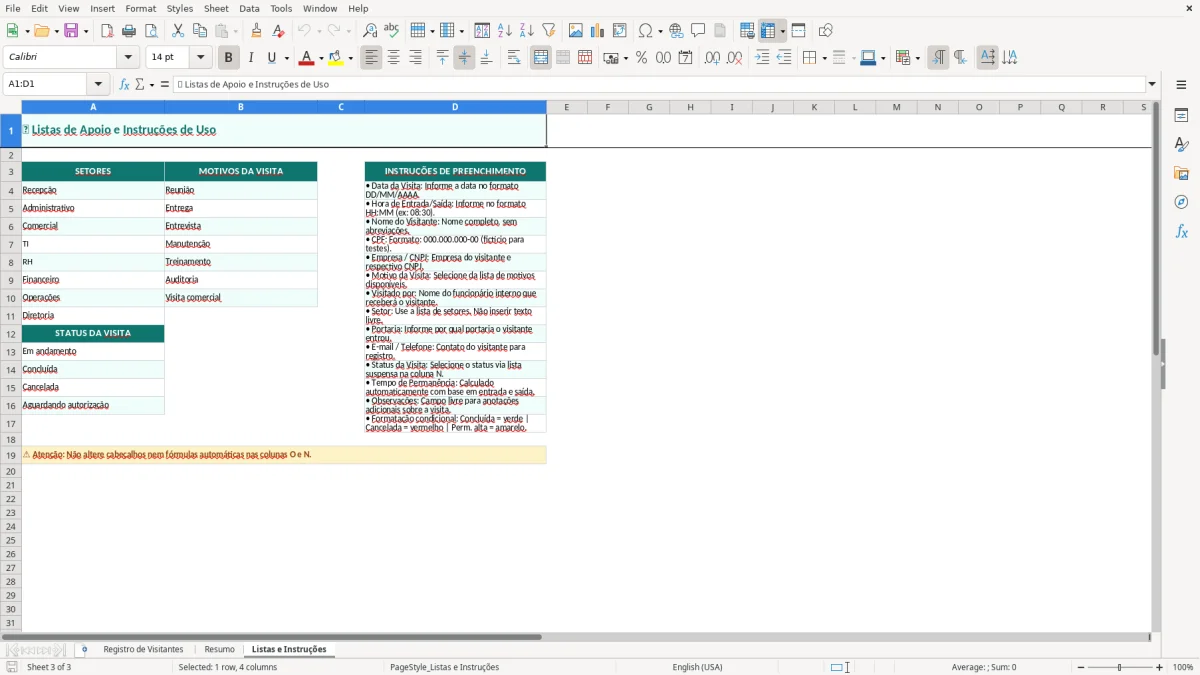
Task: Click Split Window icon
Action: [x=798, y=31]
